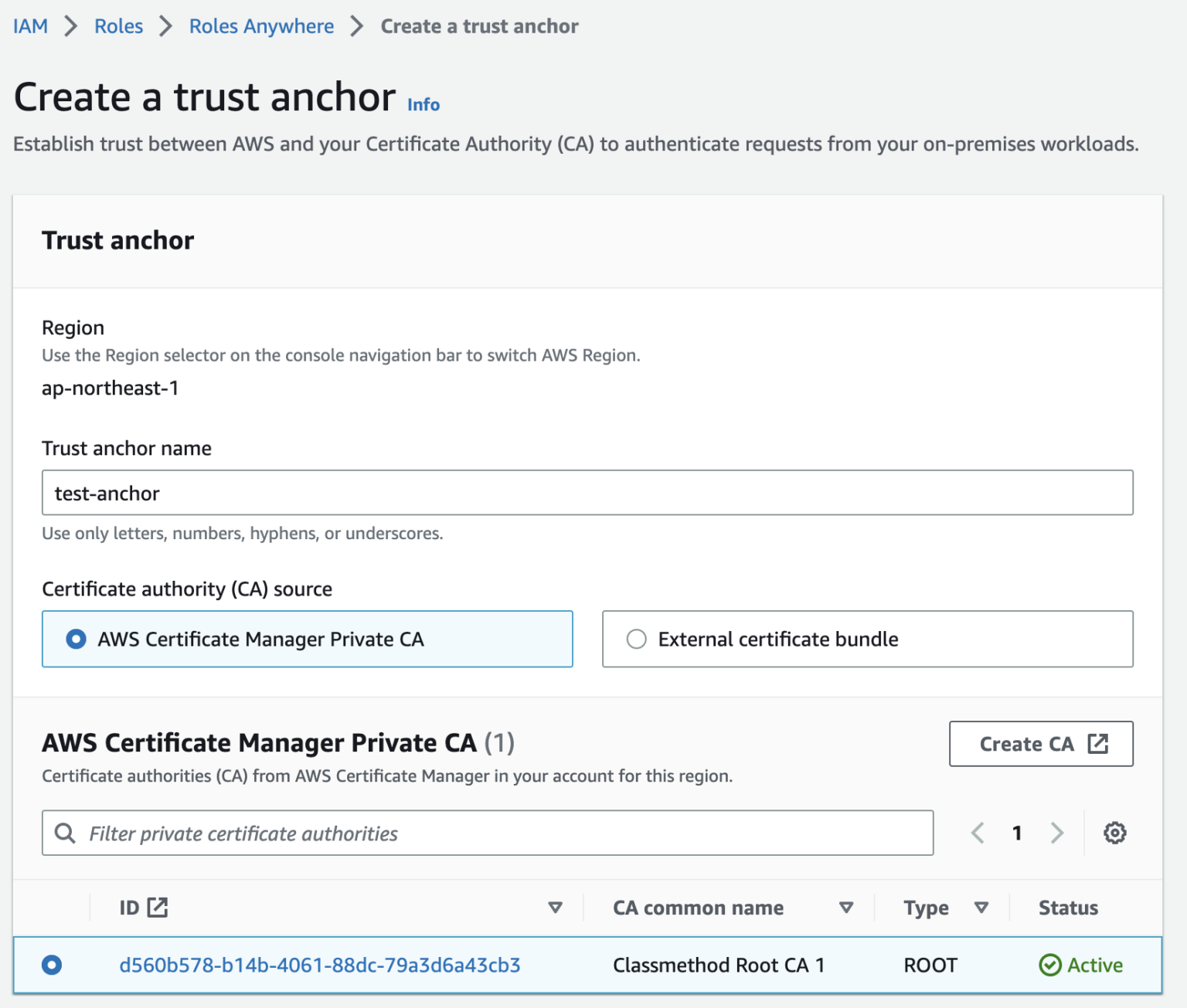The image size is (1187, 1008).
Task: Click the trust anchor name input field
Action: pyautogui.click(x=587, y=492)
